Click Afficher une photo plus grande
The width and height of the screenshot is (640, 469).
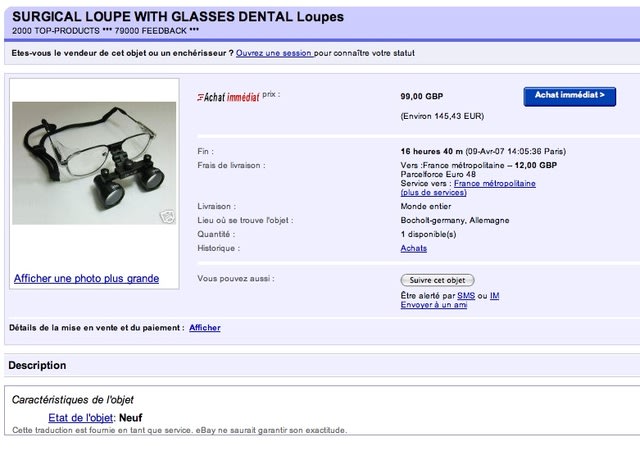(x=86, y=279)
